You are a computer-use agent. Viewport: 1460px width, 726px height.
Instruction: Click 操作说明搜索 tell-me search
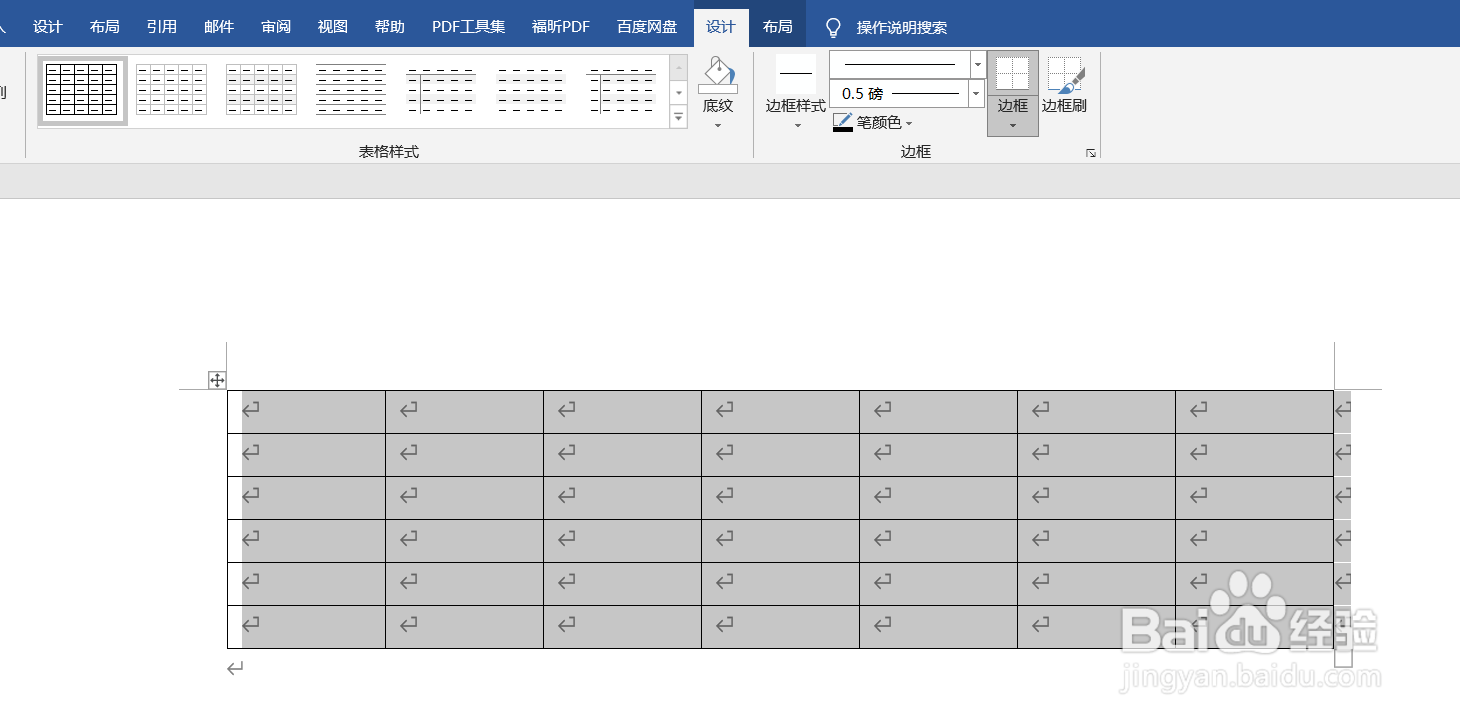pyautogui.click(x=903, y=26)
